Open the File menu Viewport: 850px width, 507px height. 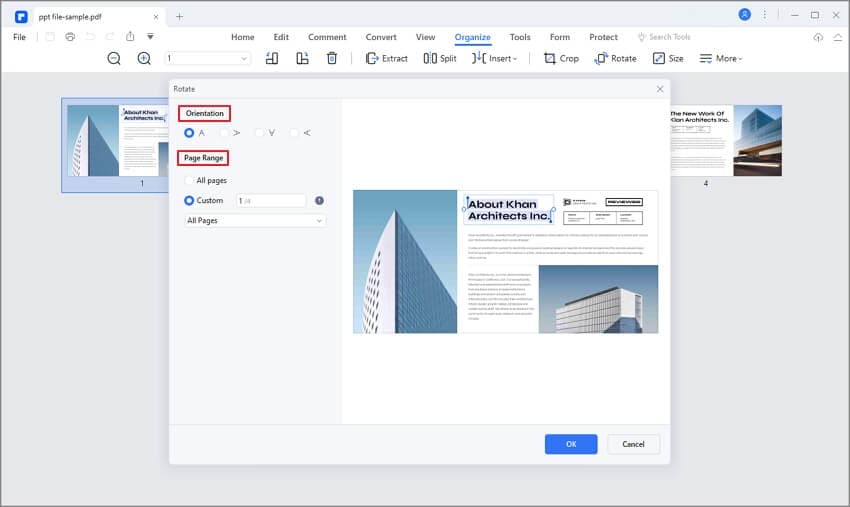[x=20, y=37]
